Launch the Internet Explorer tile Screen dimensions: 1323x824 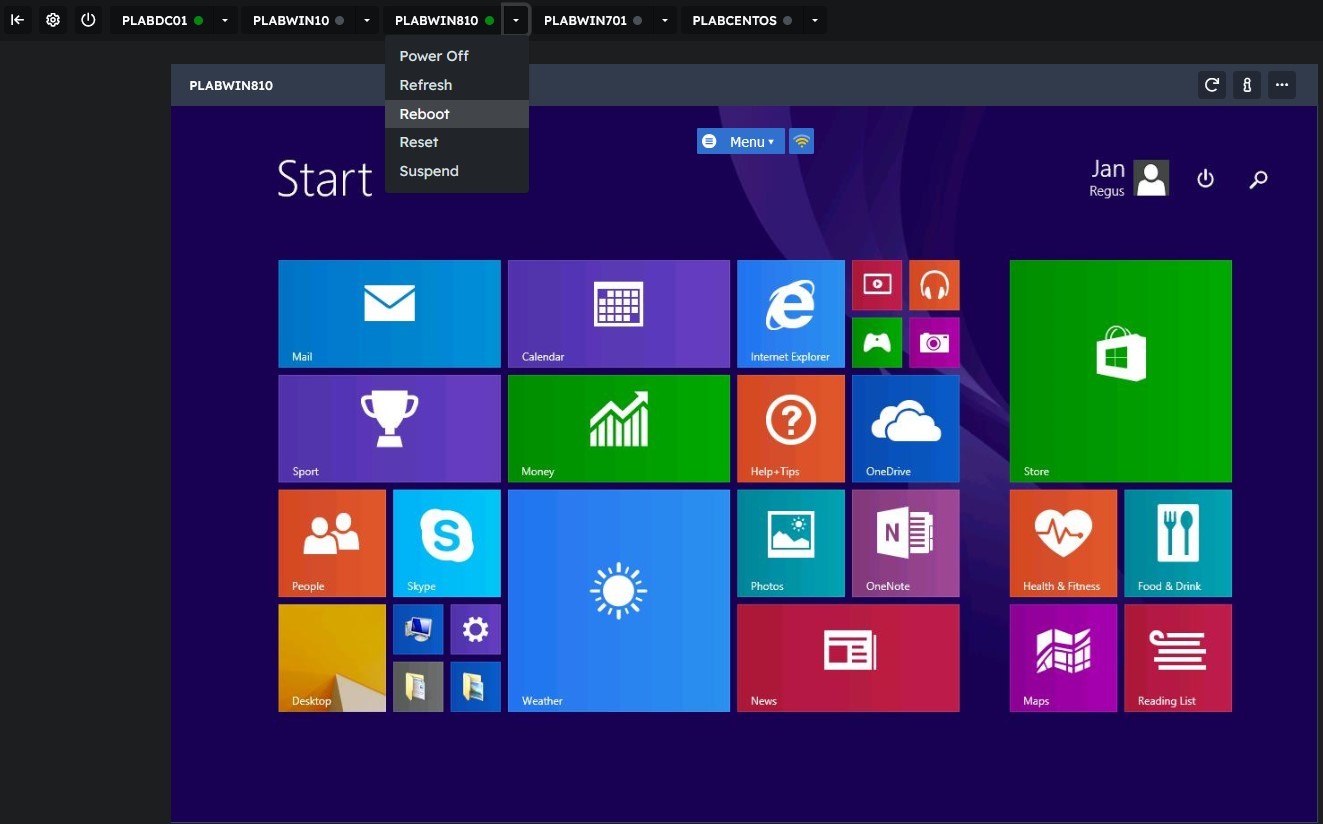[x=791, y=314]
